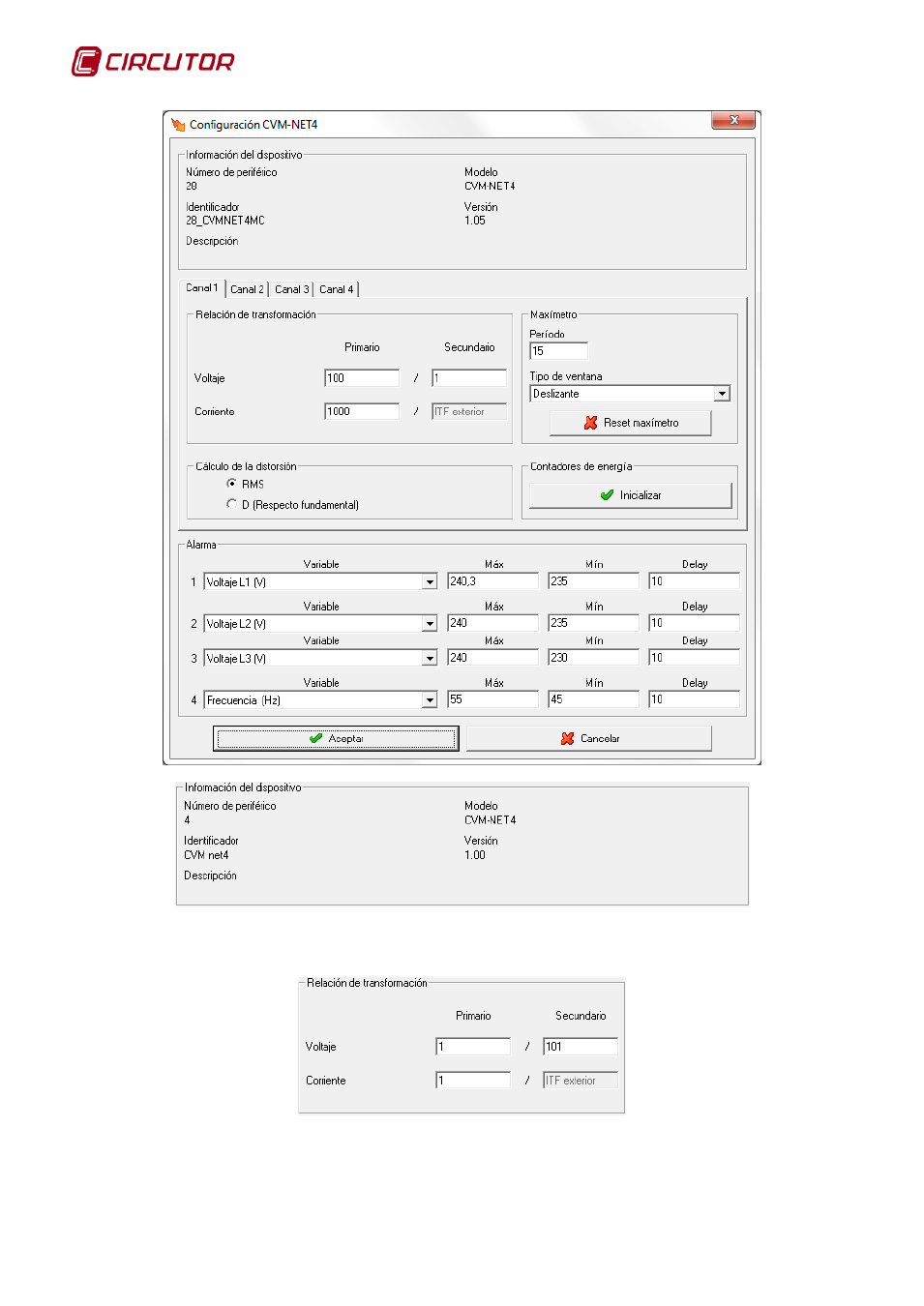
Task: Click alarm 1 Delay field
Action: (694, 581)
